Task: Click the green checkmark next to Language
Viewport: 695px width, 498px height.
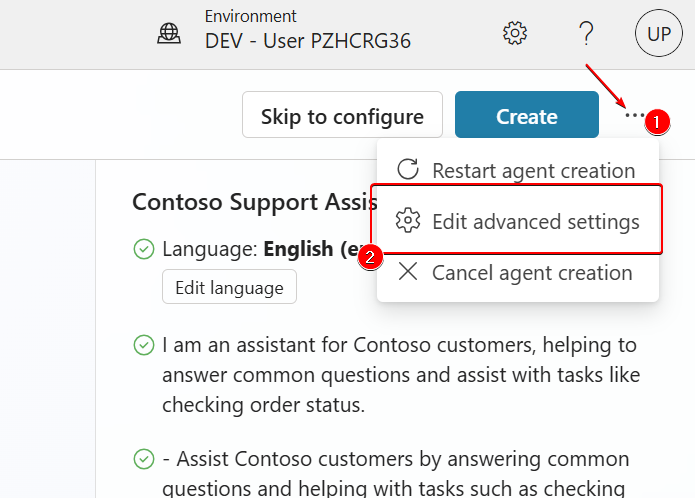Action: 144,249
